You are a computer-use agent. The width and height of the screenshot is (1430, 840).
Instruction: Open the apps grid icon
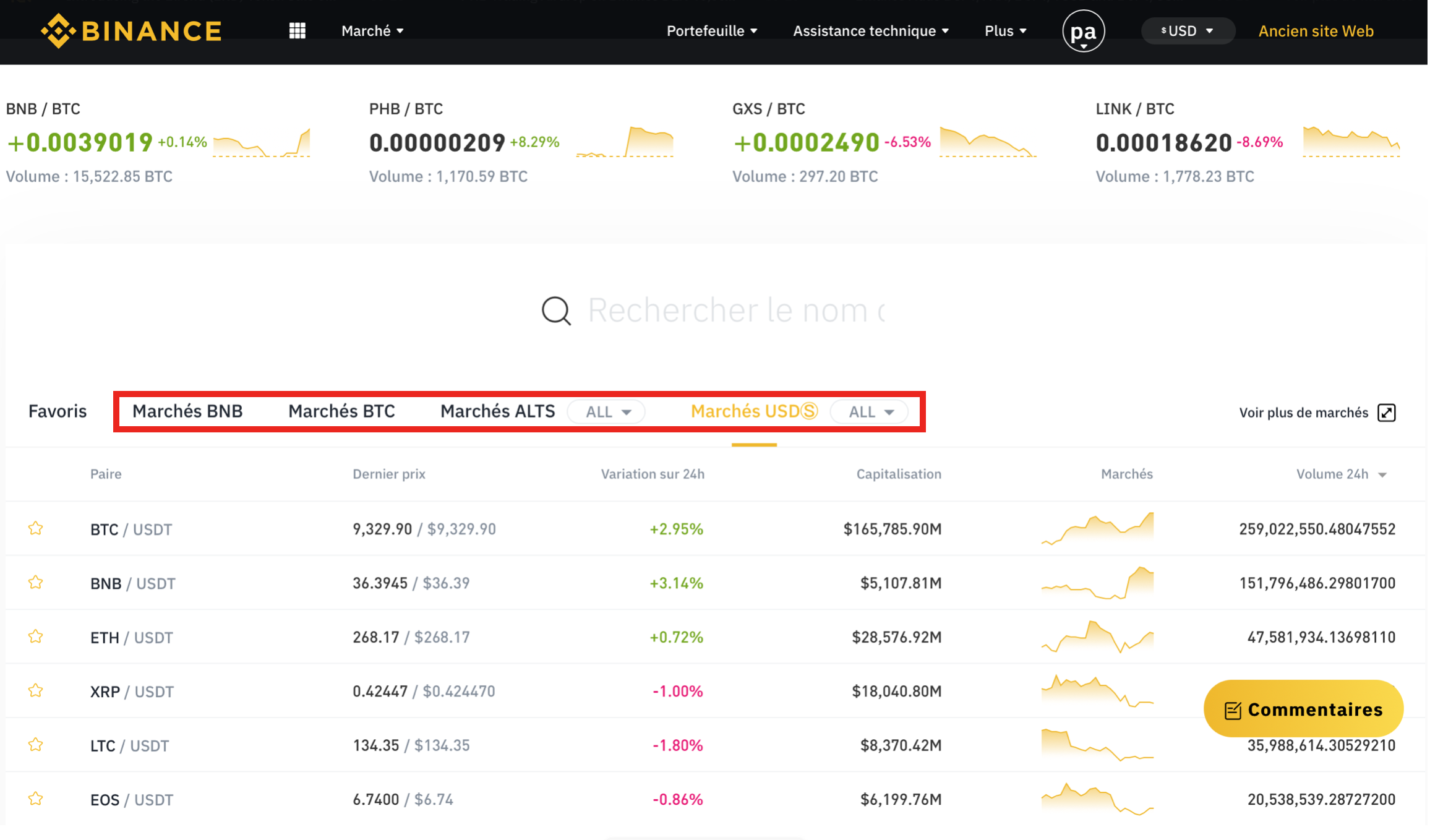click(298, 31)
